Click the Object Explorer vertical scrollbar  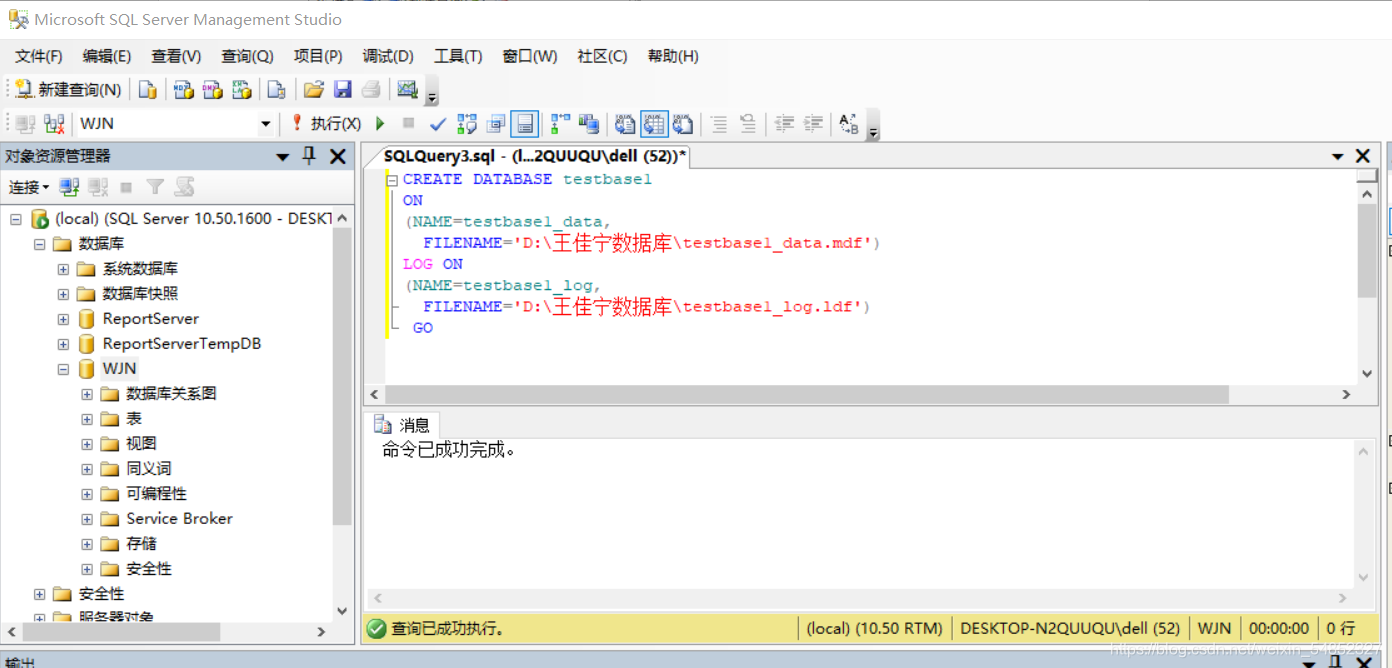pos(342,375)
